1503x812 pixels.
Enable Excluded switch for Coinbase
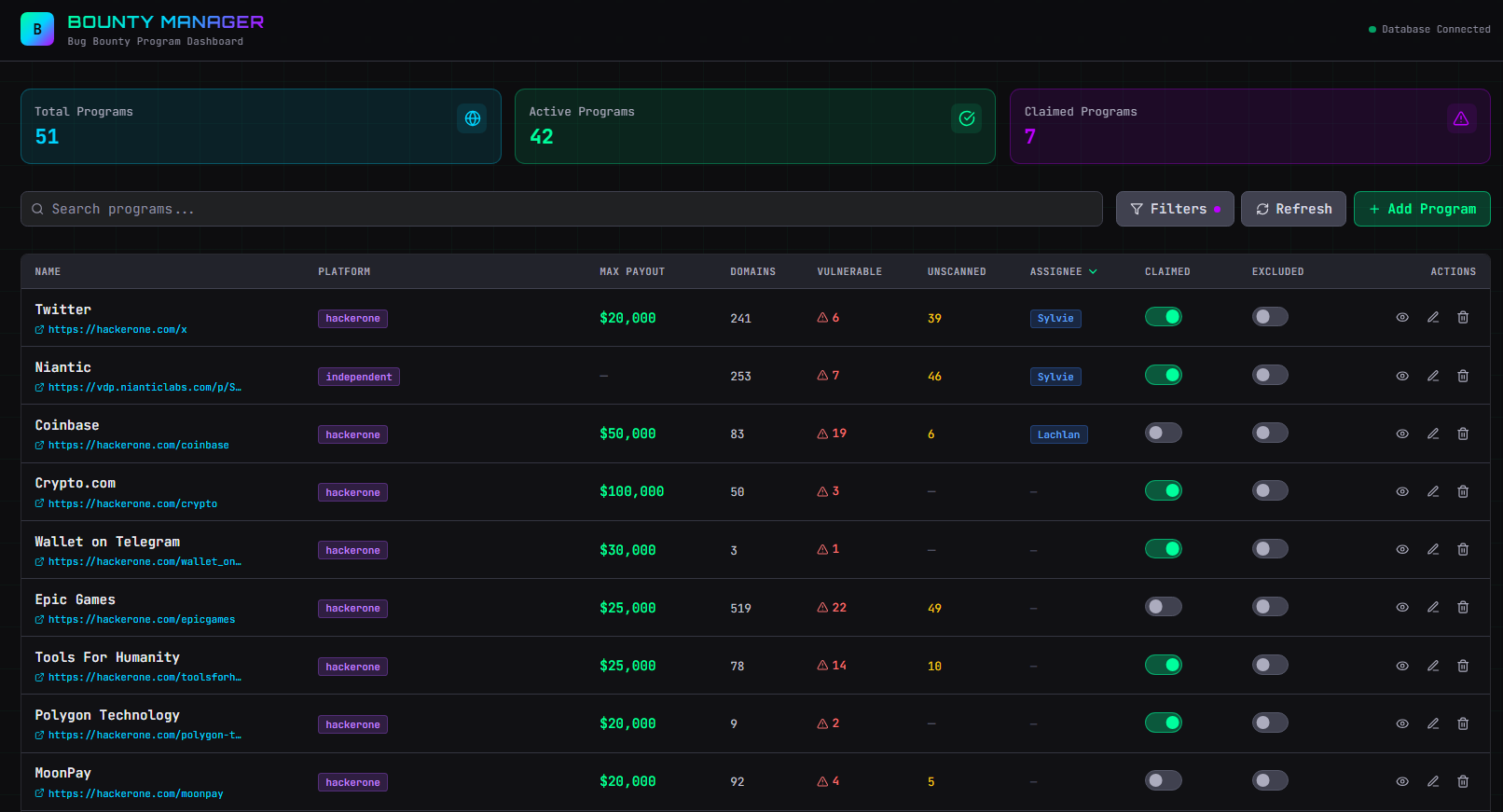(1270, 433)
